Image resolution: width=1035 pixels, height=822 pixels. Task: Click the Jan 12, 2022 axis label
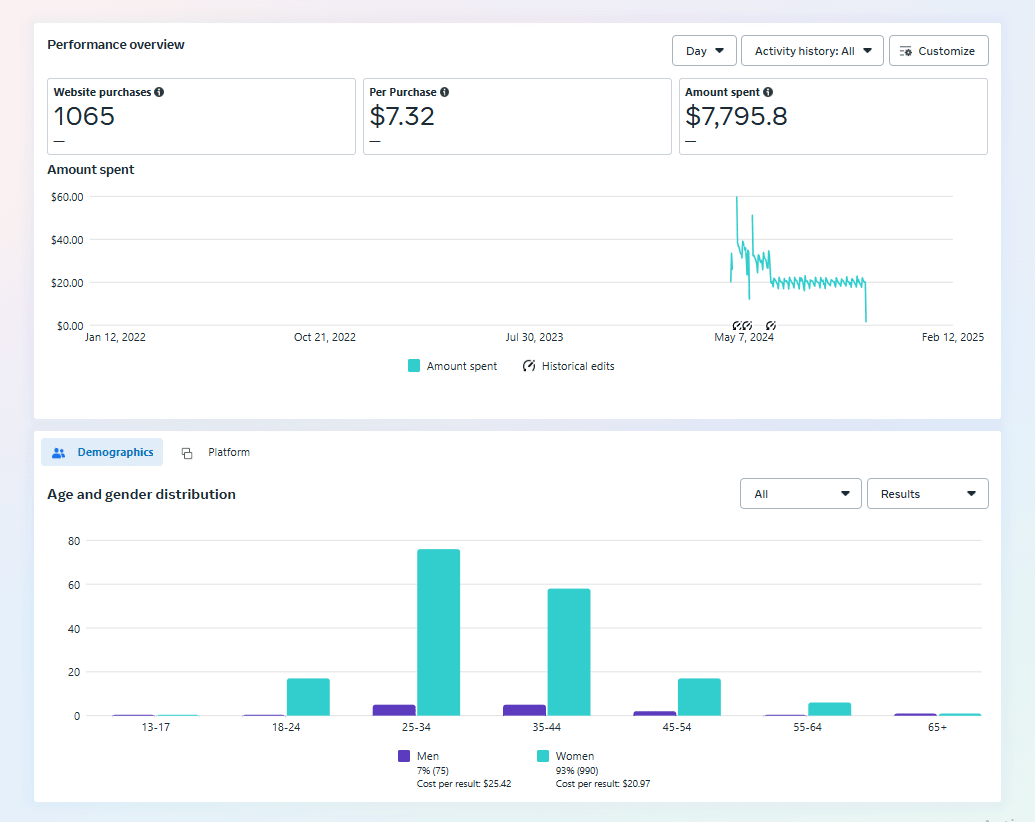point(115,337)
